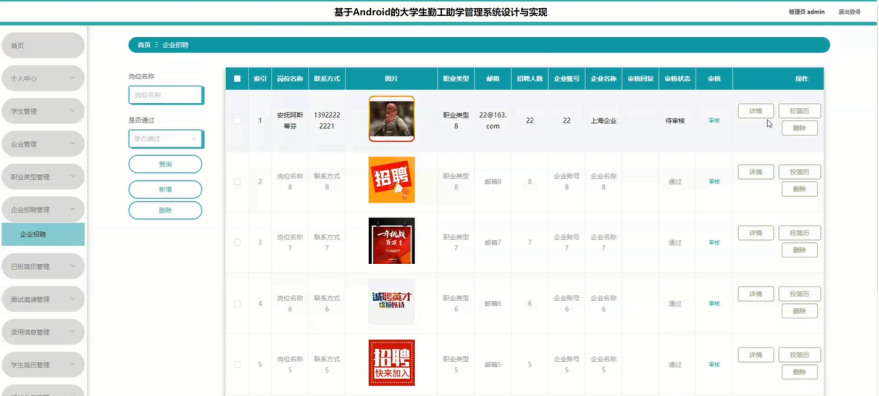Open the 是否通过 filter dropdown

(166, 139)
